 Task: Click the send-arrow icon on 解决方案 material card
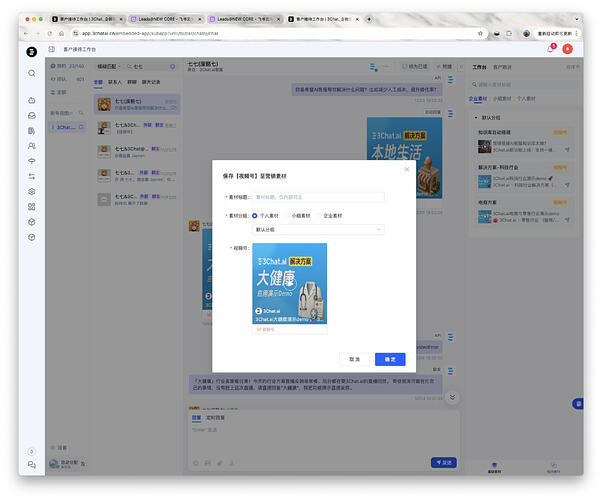(567, 185)
